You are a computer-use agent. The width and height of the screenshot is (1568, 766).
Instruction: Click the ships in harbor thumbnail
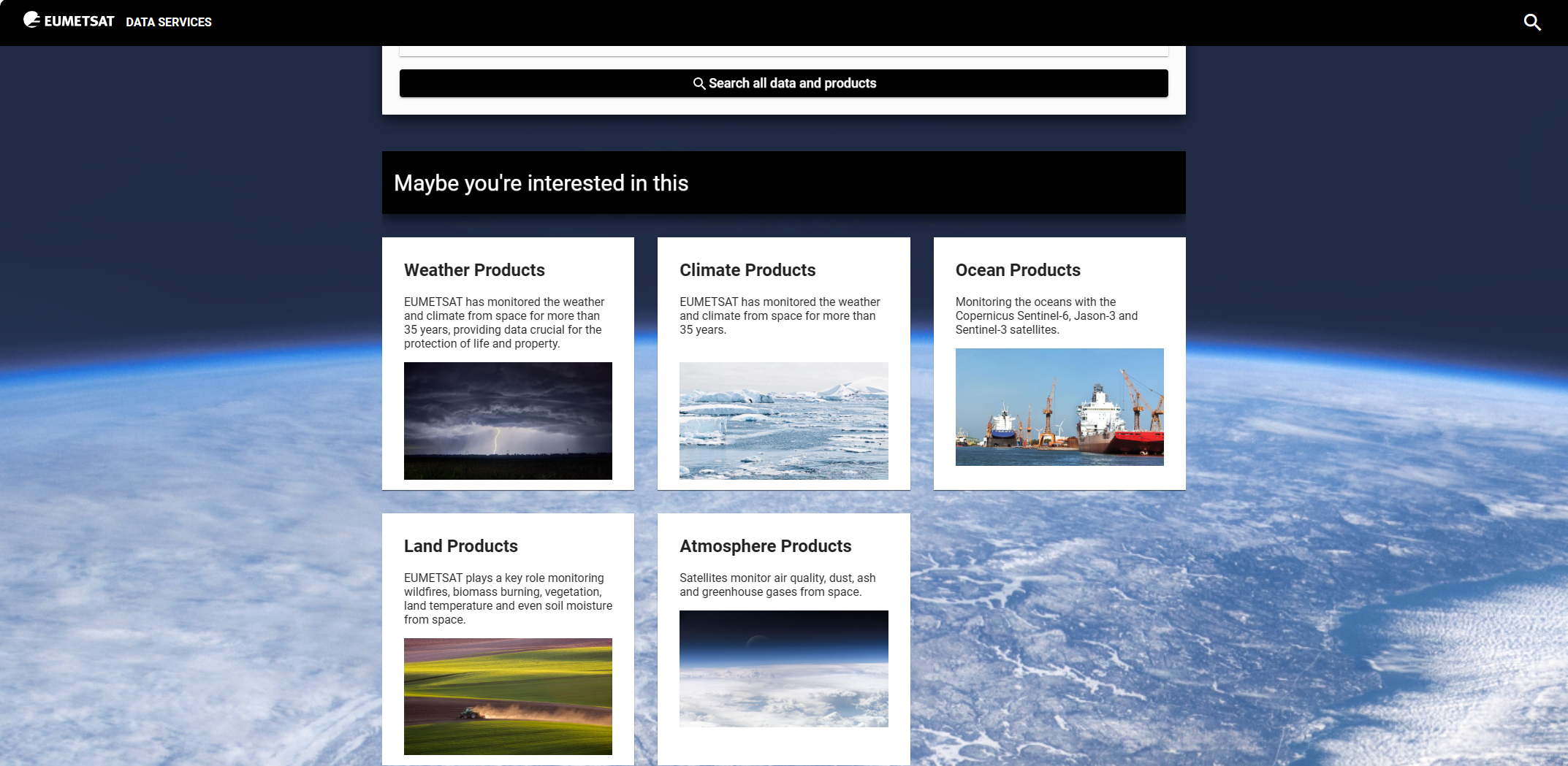click(1059, 407)
